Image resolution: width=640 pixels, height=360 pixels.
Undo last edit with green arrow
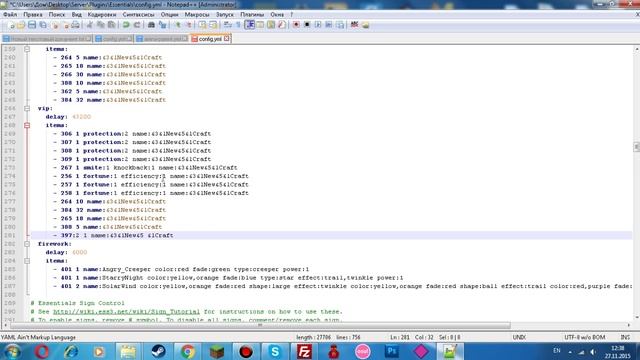(126, 25)
